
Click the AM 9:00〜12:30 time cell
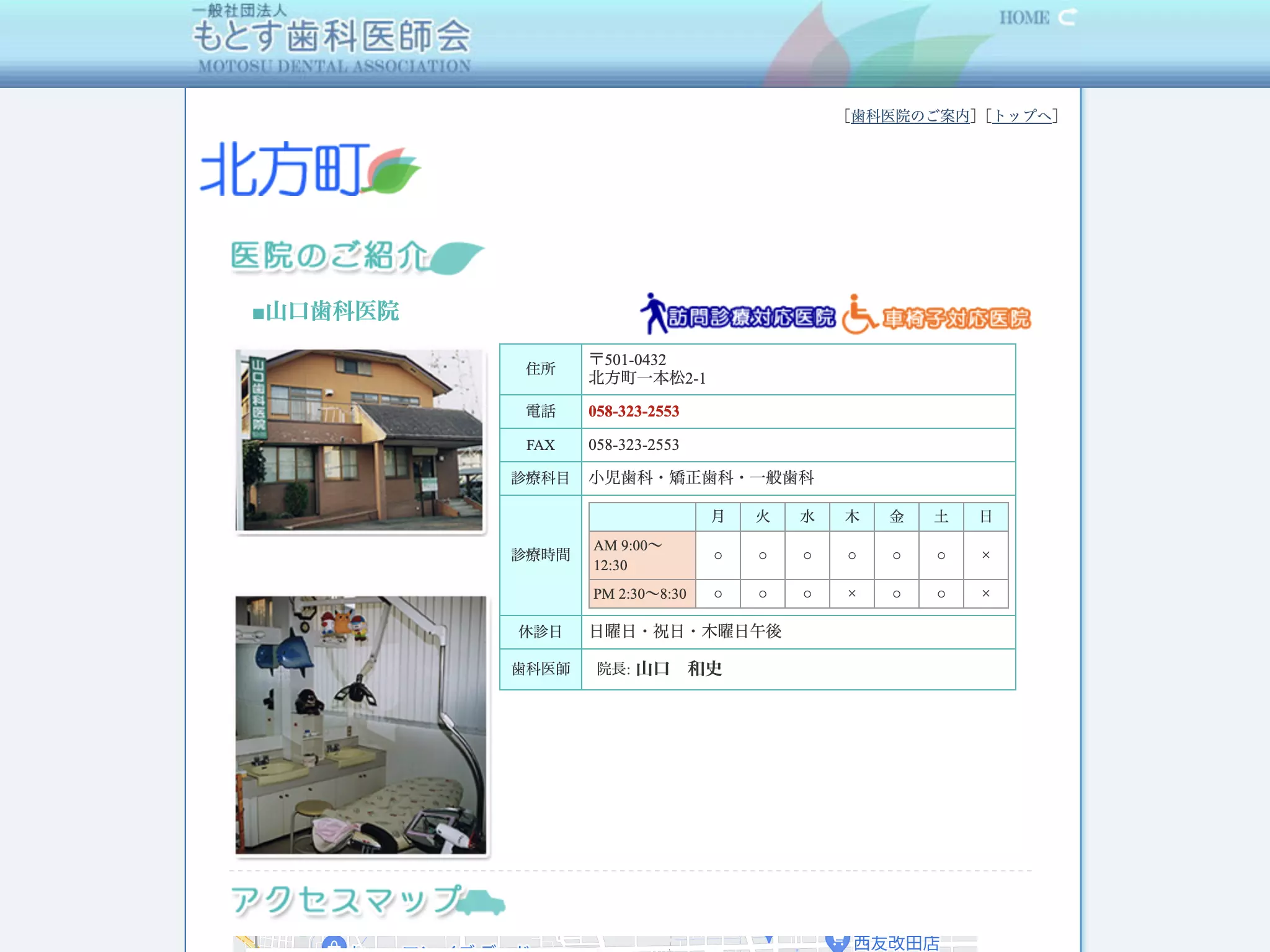(x=642, y=555)
